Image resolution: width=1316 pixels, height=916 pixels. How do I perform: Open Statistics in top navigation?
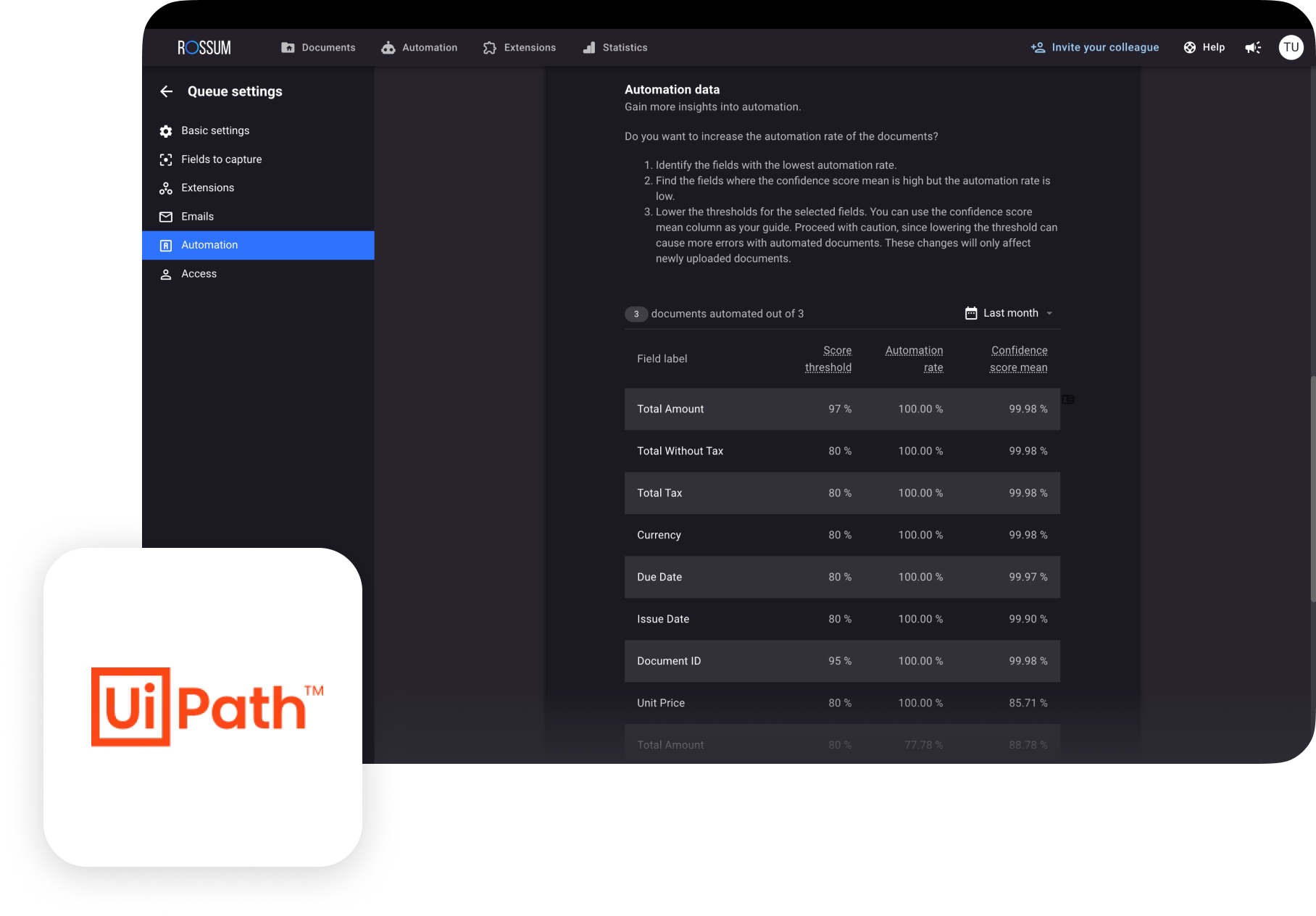615,48
